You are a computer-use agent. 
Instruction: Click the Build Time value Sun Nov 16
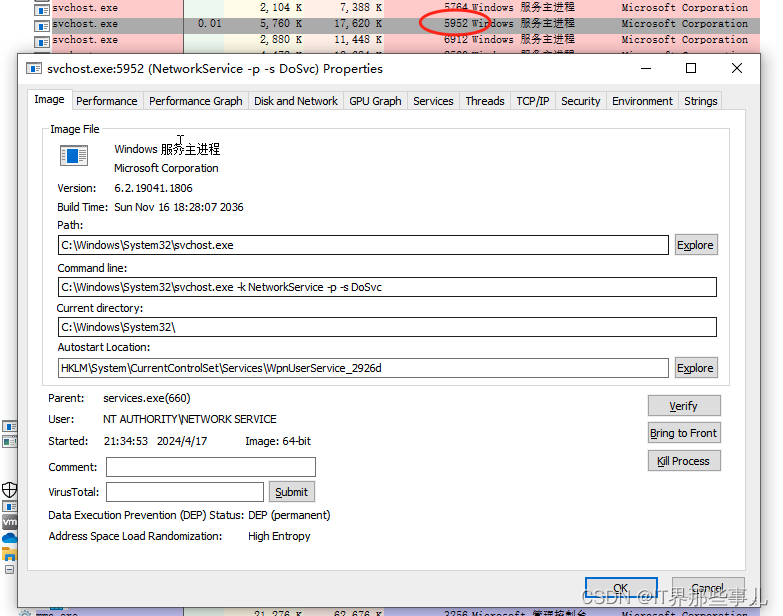[178, 207]
